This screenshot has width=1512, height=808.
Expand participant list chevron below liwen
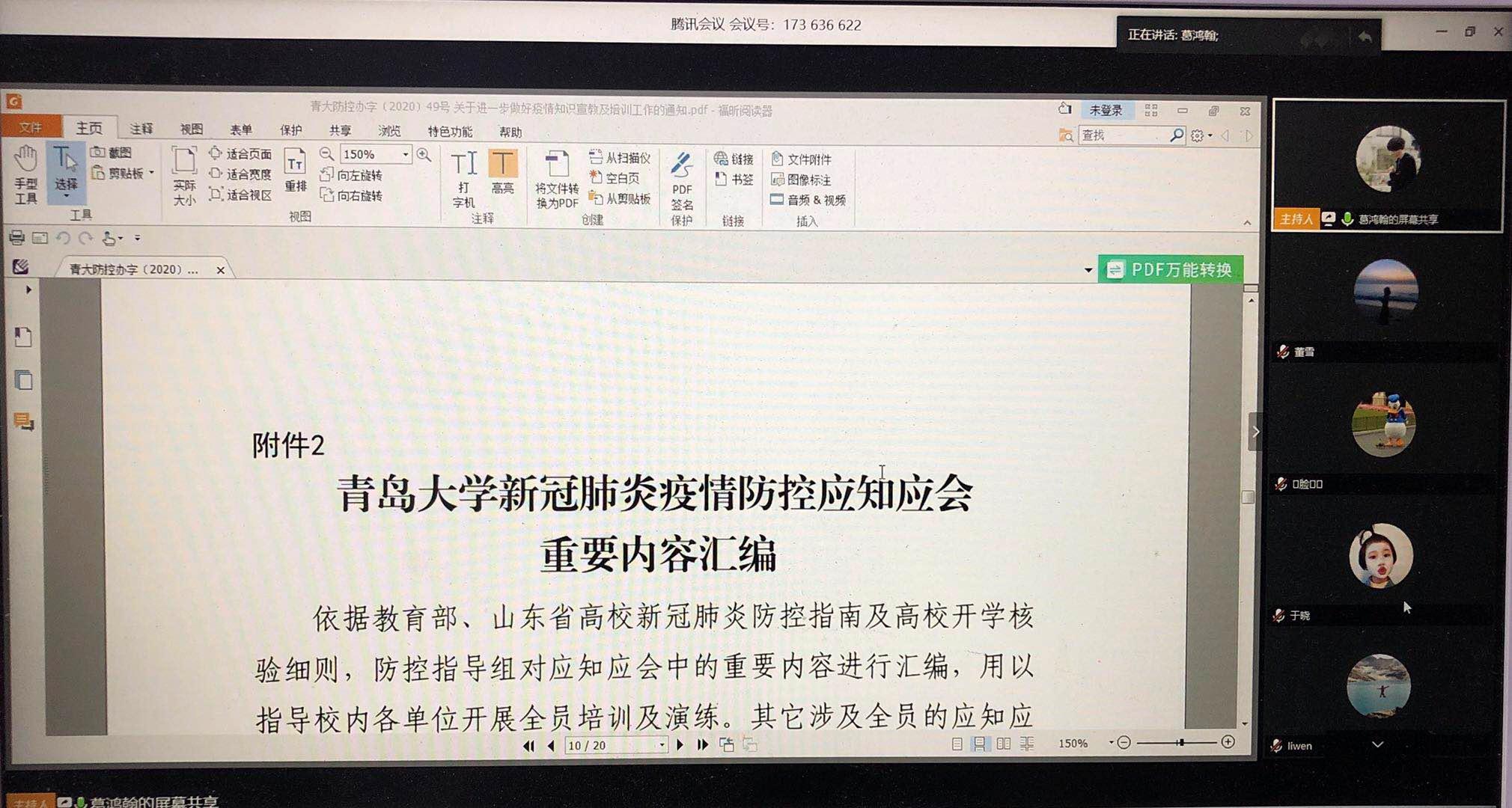[1377, 744]
